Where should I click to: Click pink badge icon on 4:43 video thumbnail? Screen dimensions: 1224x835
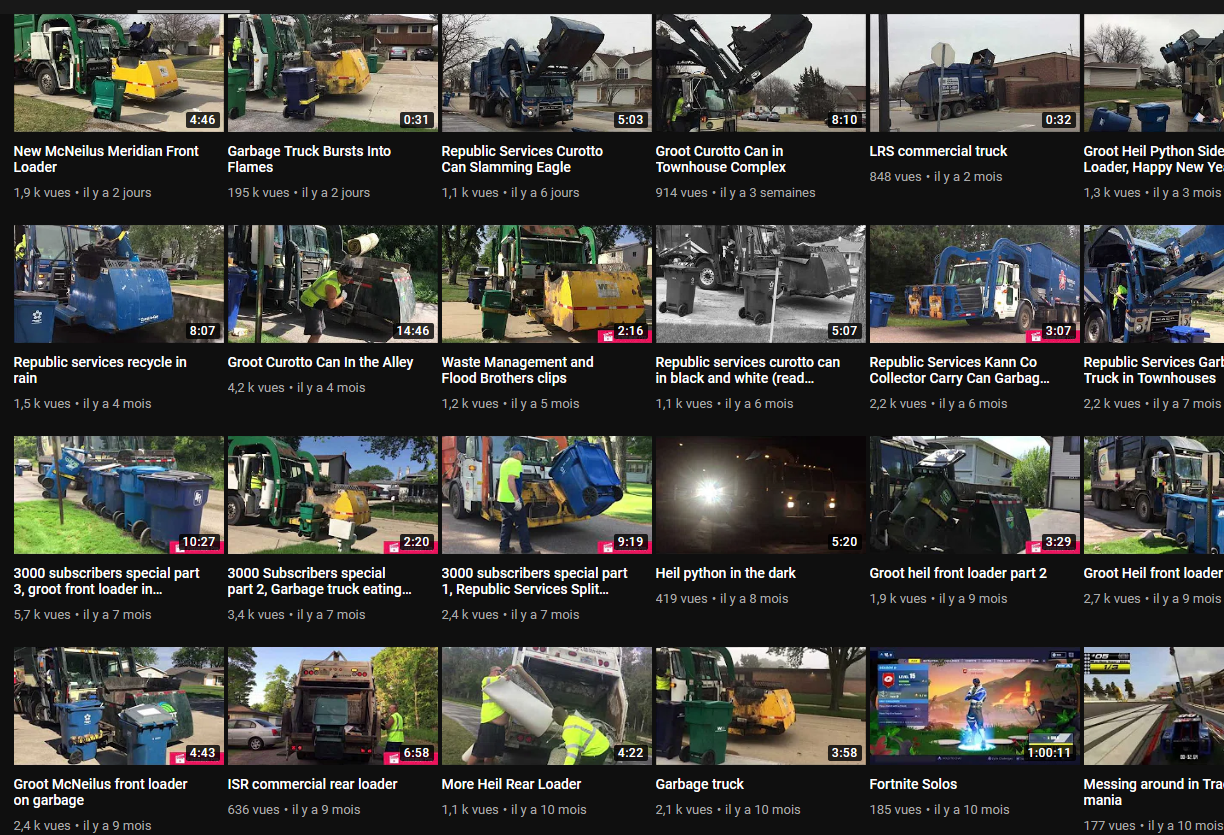[178, 754]
